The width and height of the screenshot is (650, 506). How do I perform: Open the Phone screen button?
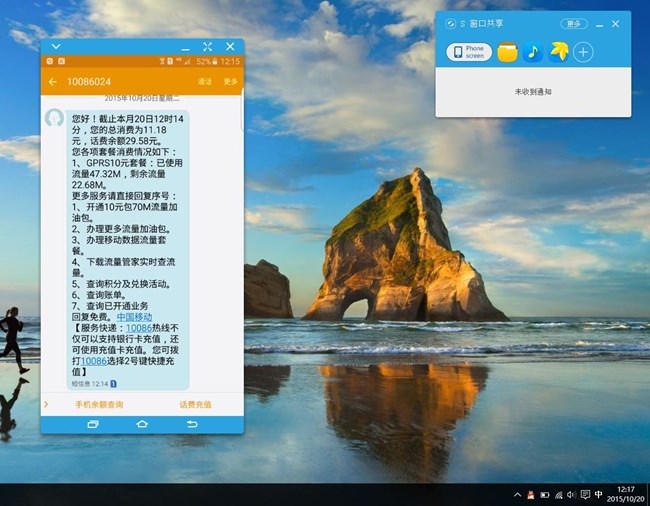point(469,52)
